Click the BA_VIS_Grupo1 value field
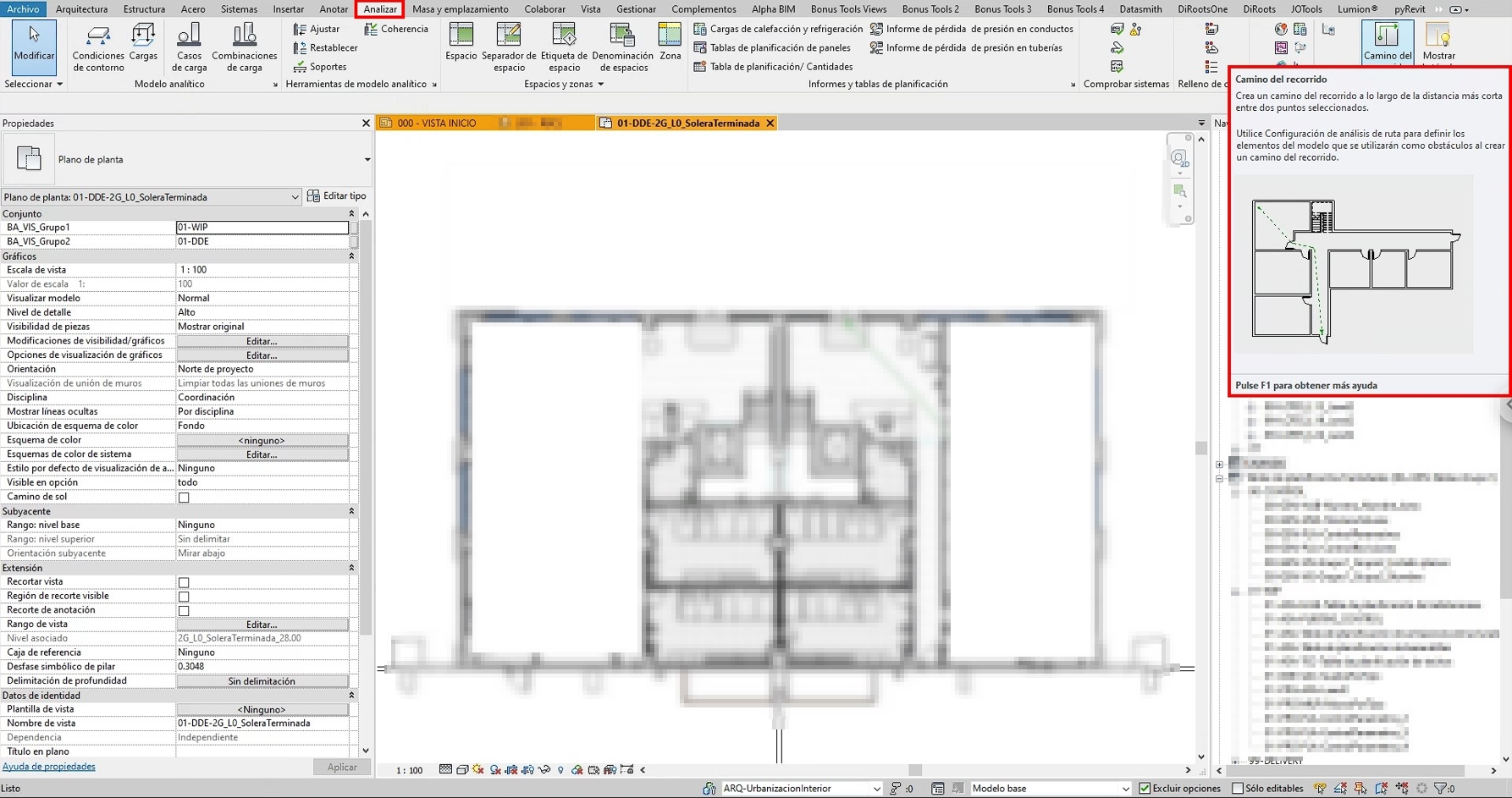Image resolution: width=1512 pixels, height=798 pixels. pos(262,228)
